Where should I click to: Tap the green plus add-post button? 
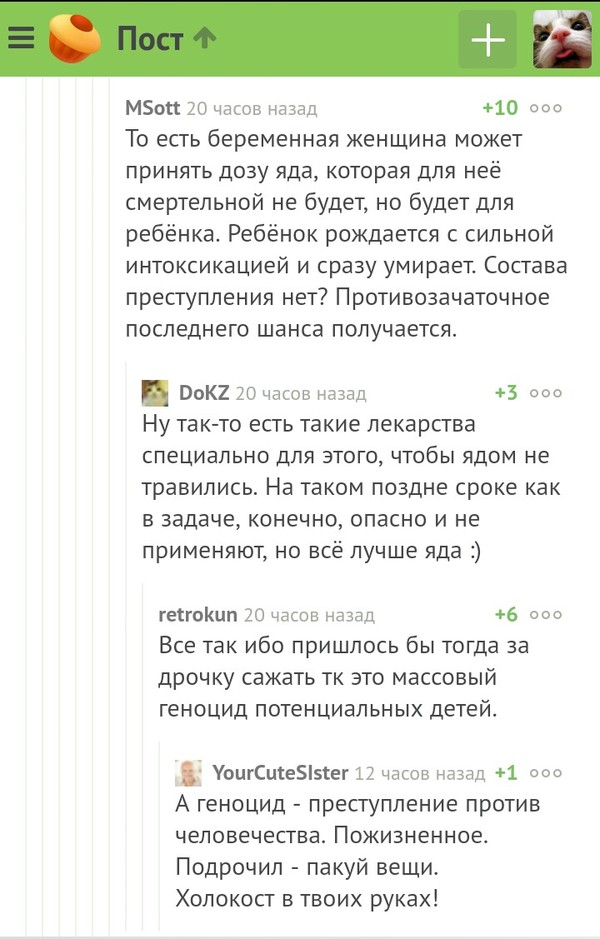point(487,39)
